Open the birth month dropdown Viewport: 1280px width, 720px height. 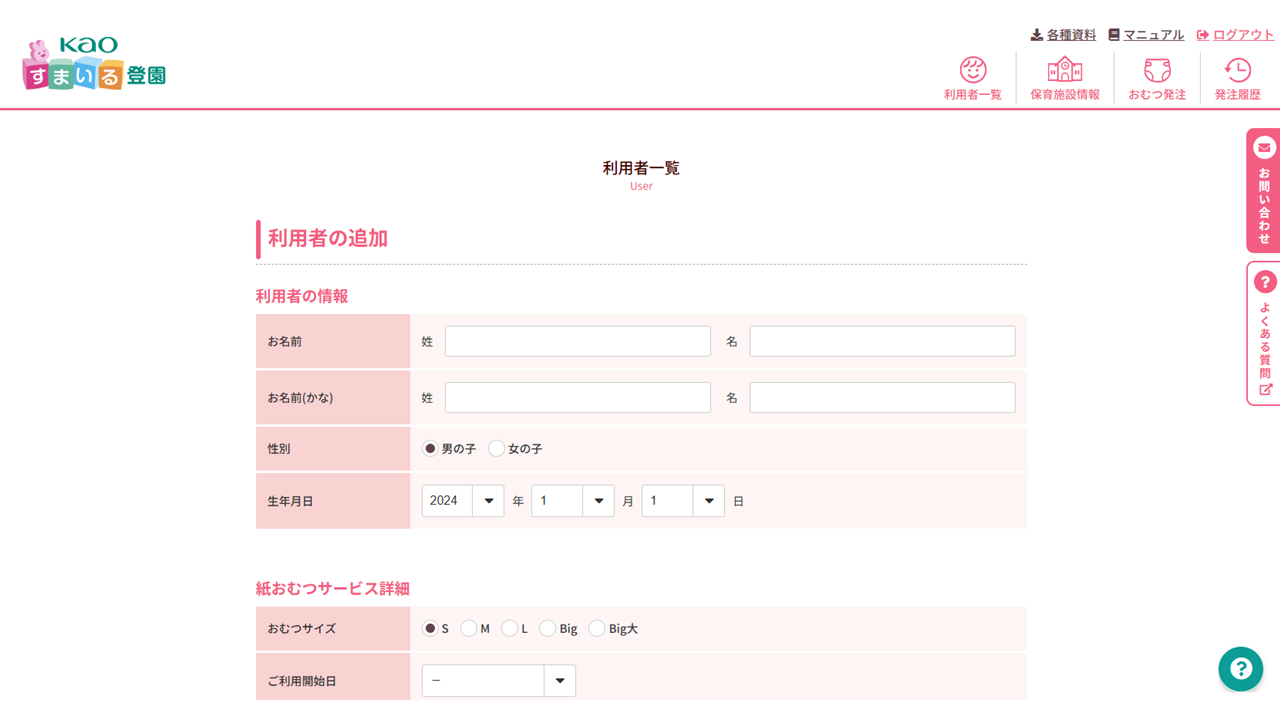(573, 501)
